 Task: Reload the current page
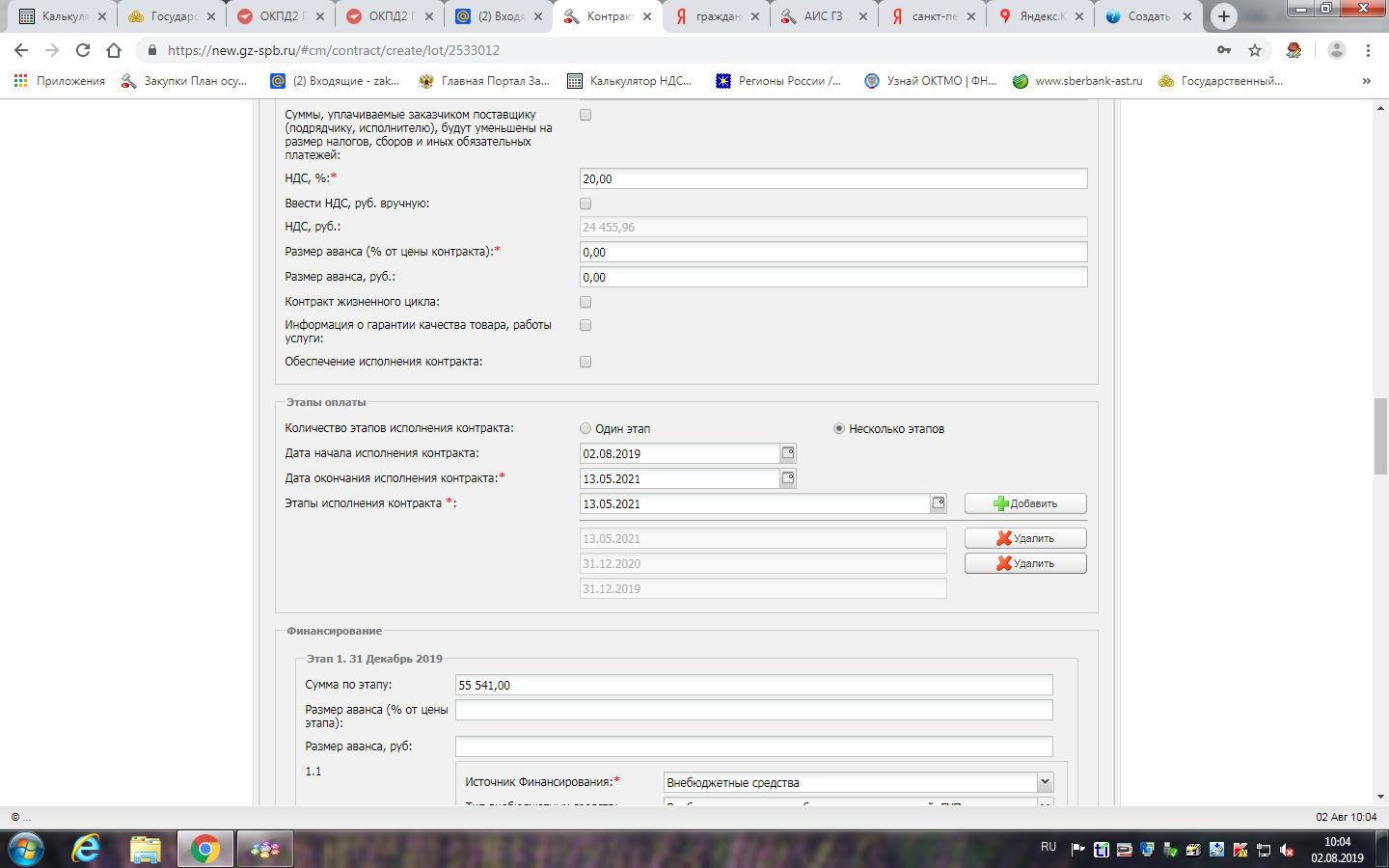click(x=83, y=50)
